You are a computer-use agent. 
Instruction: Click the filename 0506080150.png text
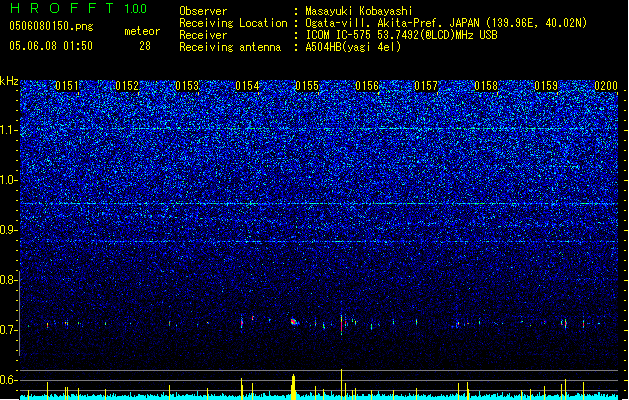click(x=51, y=26)
